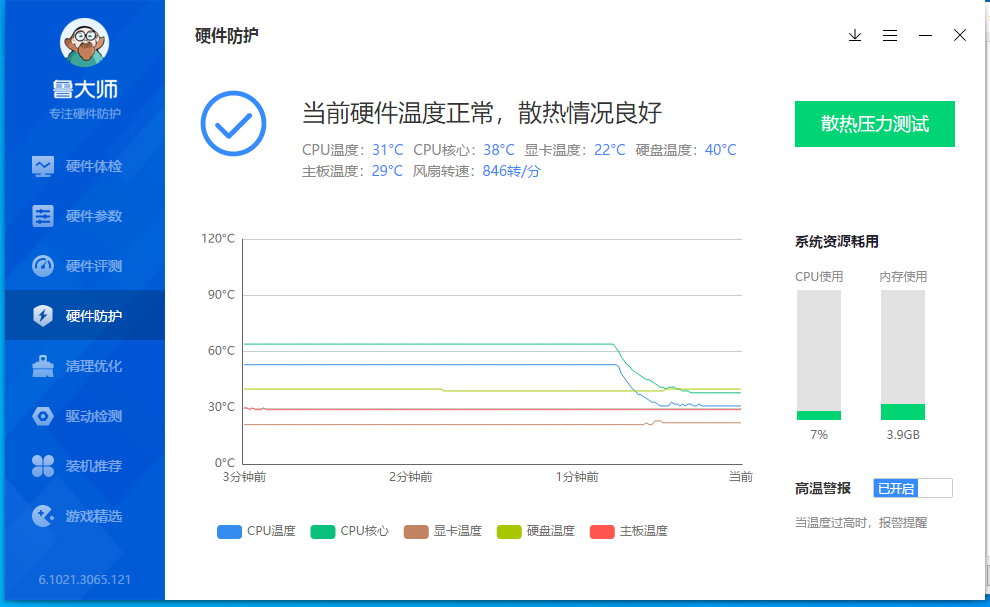Toggle CPU核心 green legend swatch
The image size is (990, 607).
(x=323, y=531)
